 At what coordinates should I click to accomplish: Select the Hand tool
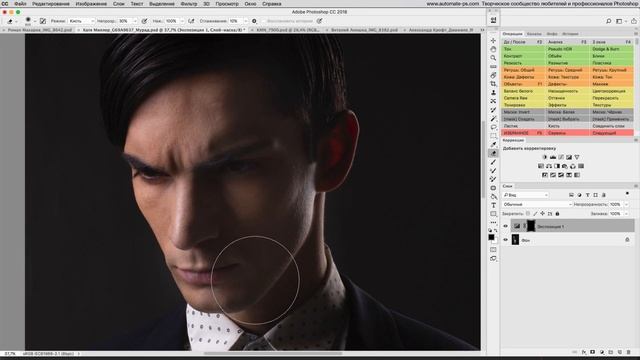pos(493,49)
